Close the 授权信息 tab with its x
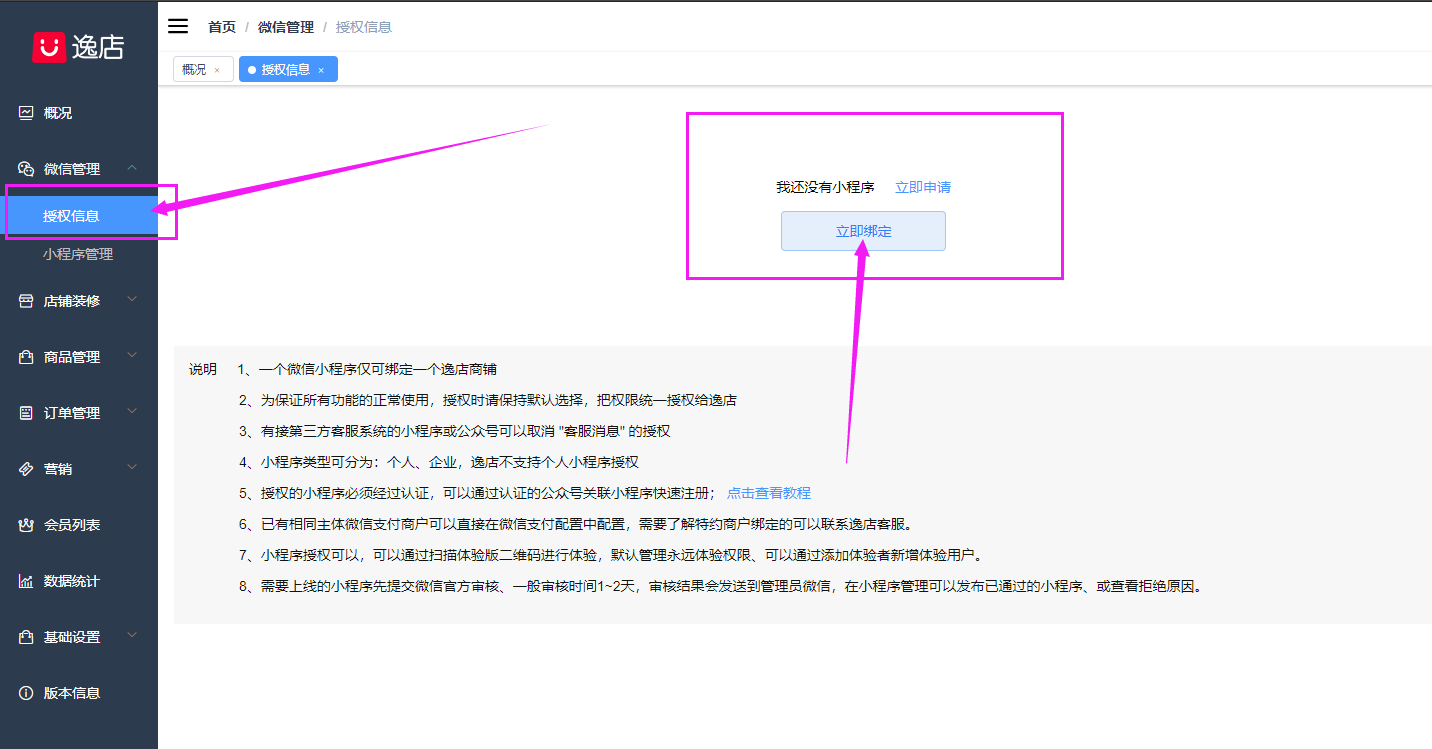Viewport: 1432px width, 749px height. tap(321, 70)
